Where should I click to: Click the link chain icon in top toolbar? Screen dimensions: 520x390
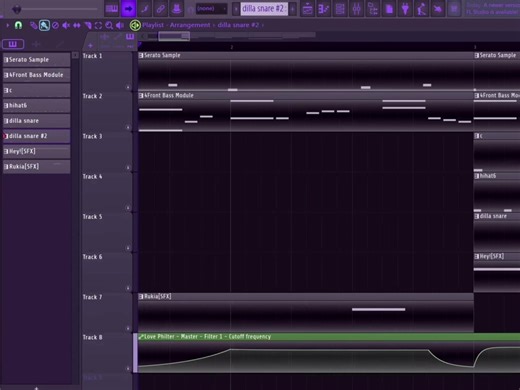point(161,9)
